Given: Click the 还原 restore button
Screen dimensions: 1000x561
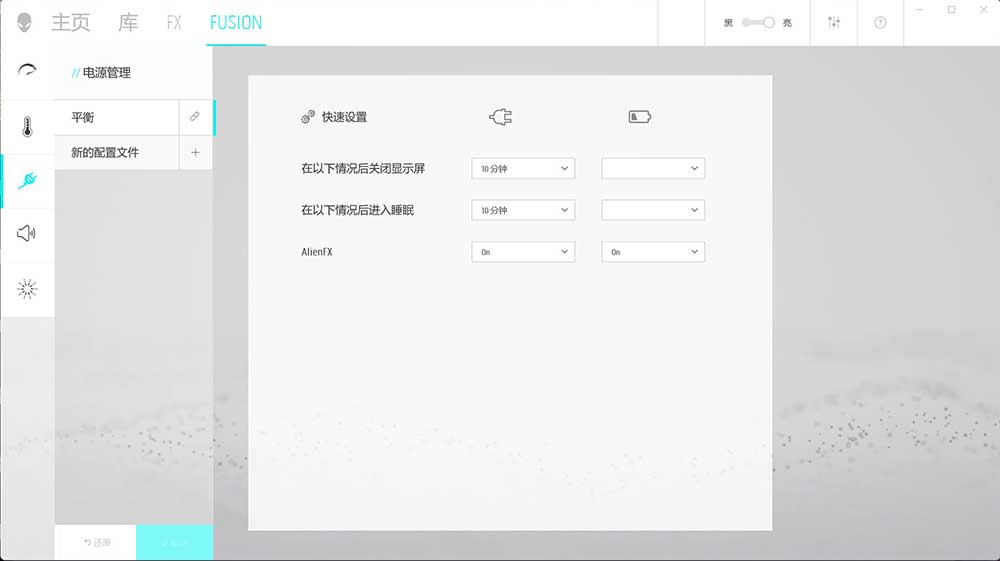Looking at the screenshot, I should click(96, 543).
